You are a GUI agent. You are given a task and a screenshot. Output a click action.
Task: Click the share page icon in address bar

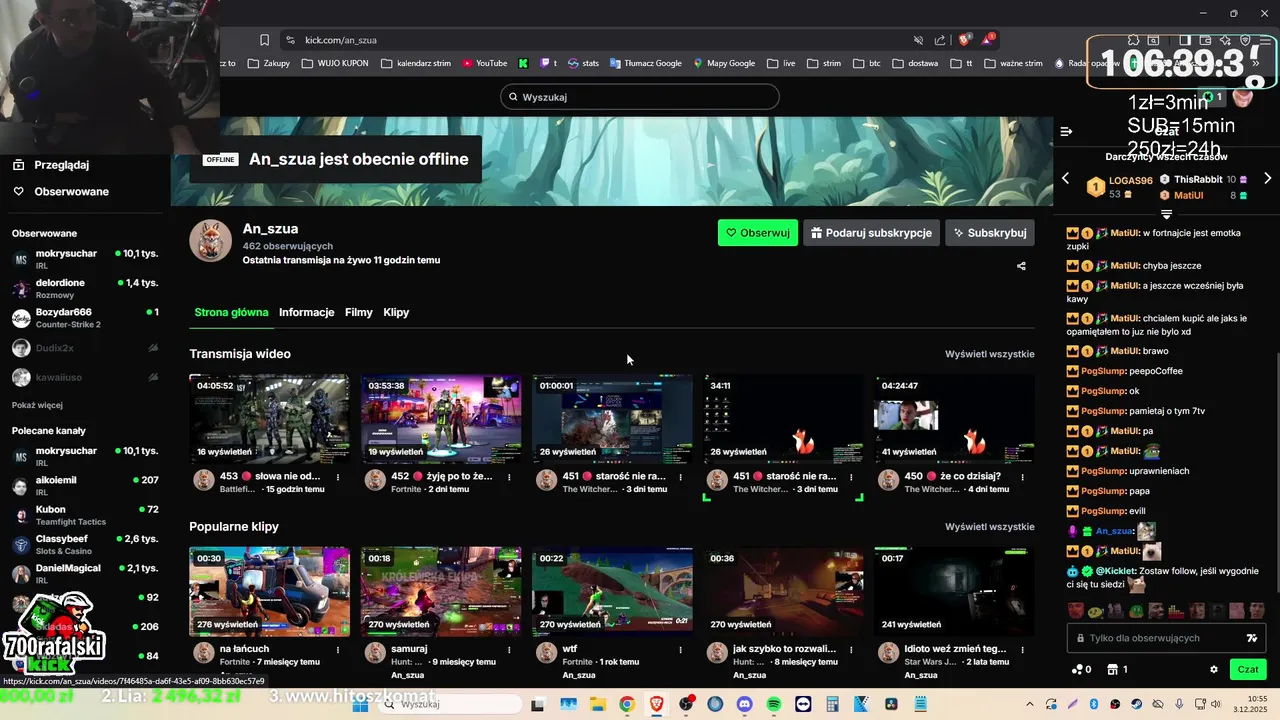tap(940, 40)
